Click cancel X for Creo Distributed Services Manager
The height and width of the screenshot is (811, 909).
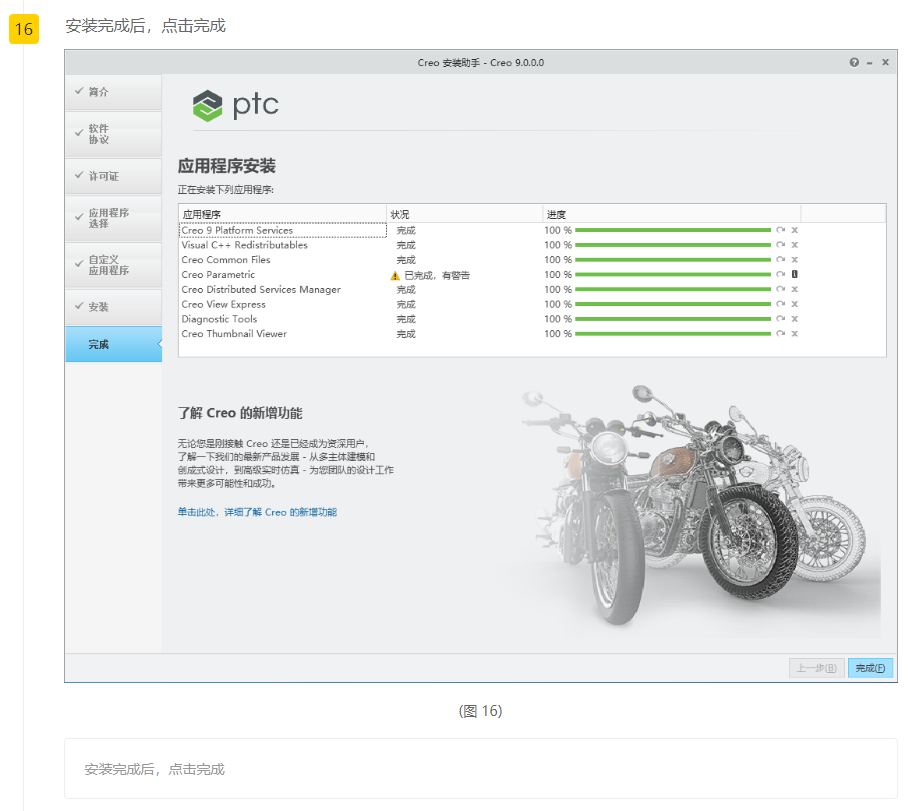click(795, 289)
